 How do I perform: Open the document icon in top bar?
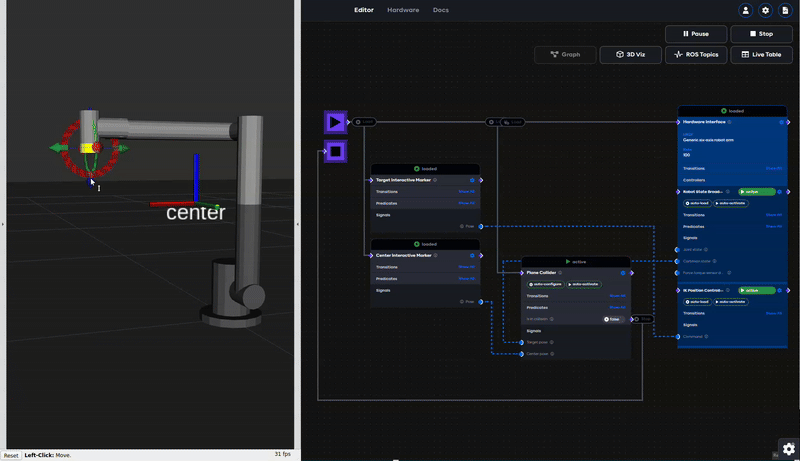pos(785,10)
